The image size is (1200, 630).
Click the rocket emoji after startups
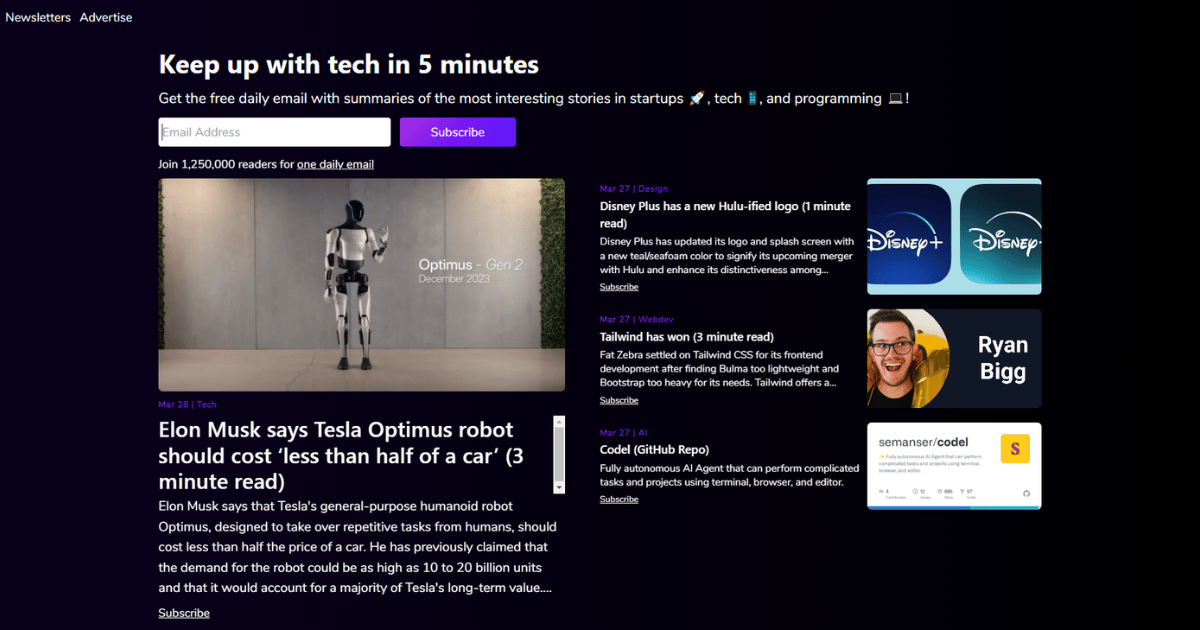[697, 98]
